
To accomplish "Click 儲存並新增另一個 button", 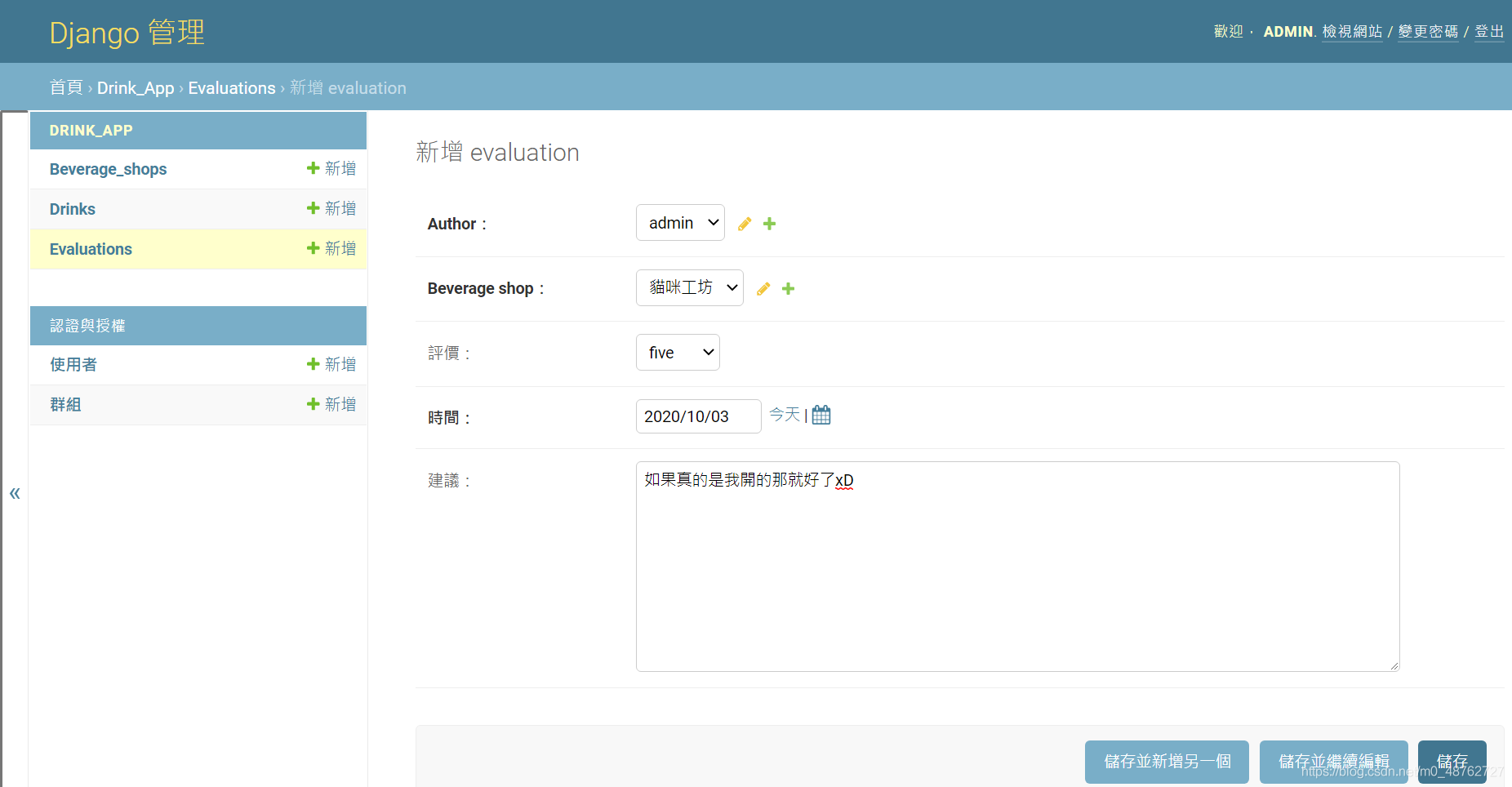I will 1167,762.
